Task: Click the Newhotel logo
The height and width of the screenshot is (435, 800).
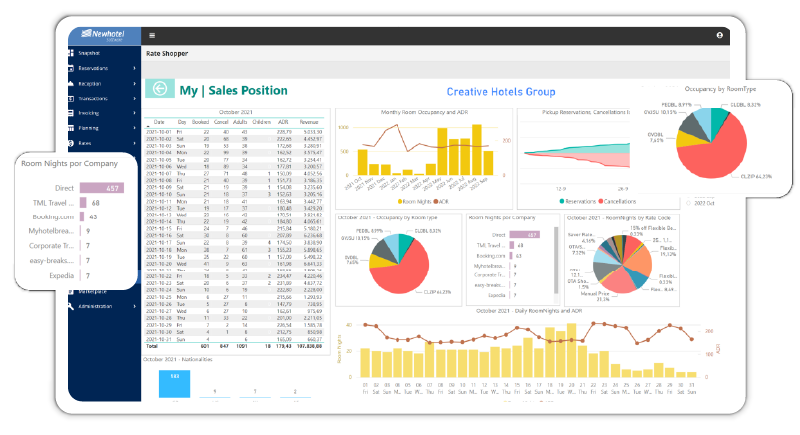Action: (104, 35)
